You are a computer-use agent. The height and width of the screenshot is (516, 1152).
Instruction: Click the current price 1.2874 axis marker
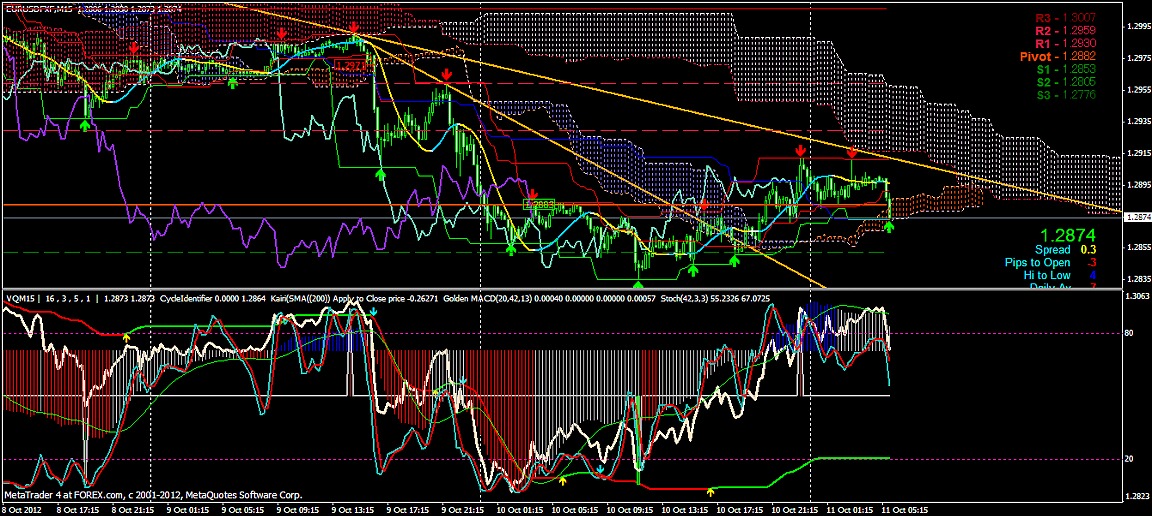point(1136,217)
